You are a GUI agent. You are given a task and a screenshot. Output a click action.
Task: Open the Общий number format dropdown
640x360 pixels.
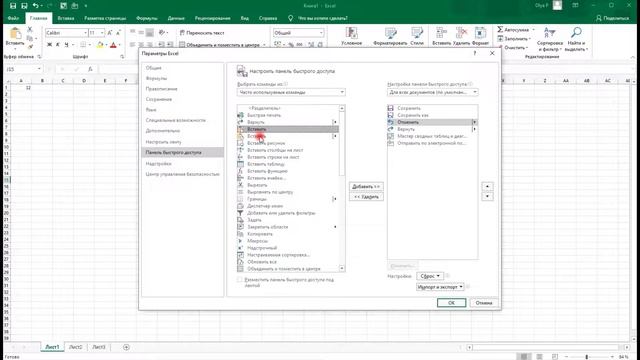321,33
